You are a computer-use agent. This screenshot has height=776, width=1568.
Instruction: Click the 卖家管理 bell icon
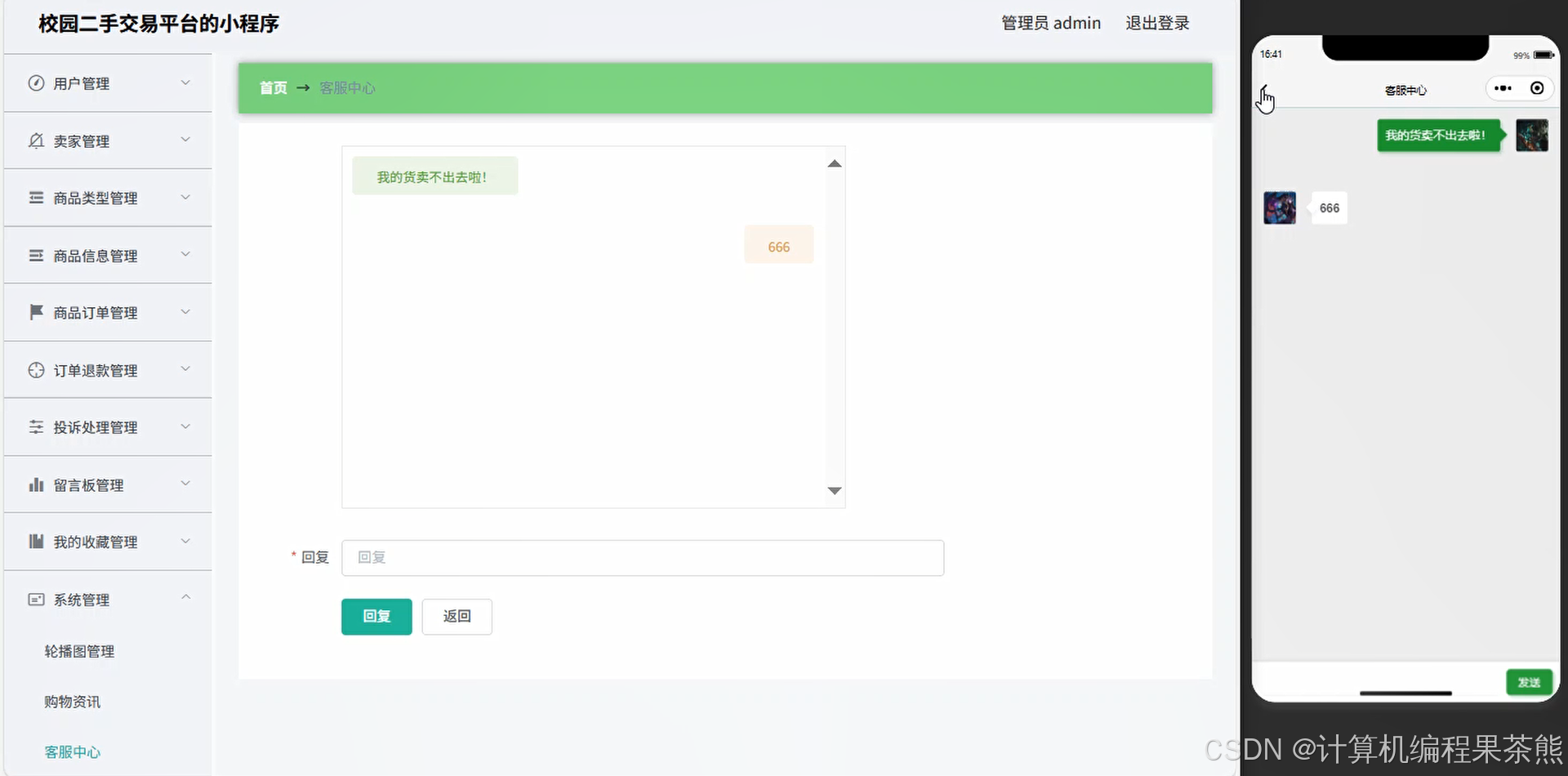point(36,140)
